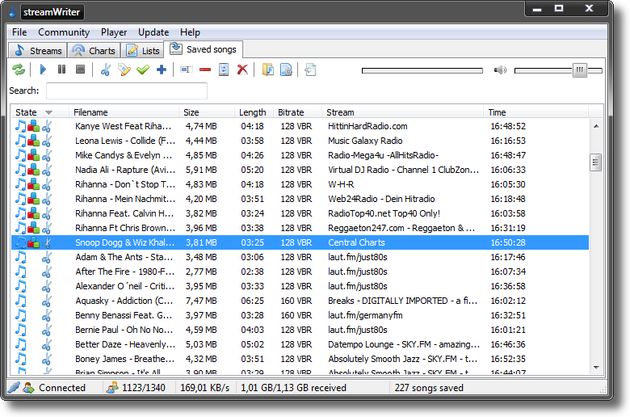Click the speaker mute icon
This screenshot has height=417, width=630.
coord(500,70)
